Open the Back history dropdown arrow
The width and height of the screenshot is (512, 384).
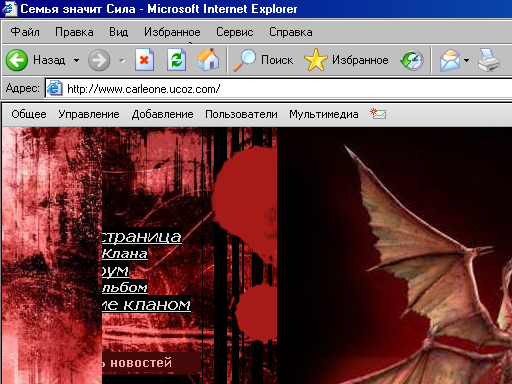pyautogui.click(x=76, y=60)
